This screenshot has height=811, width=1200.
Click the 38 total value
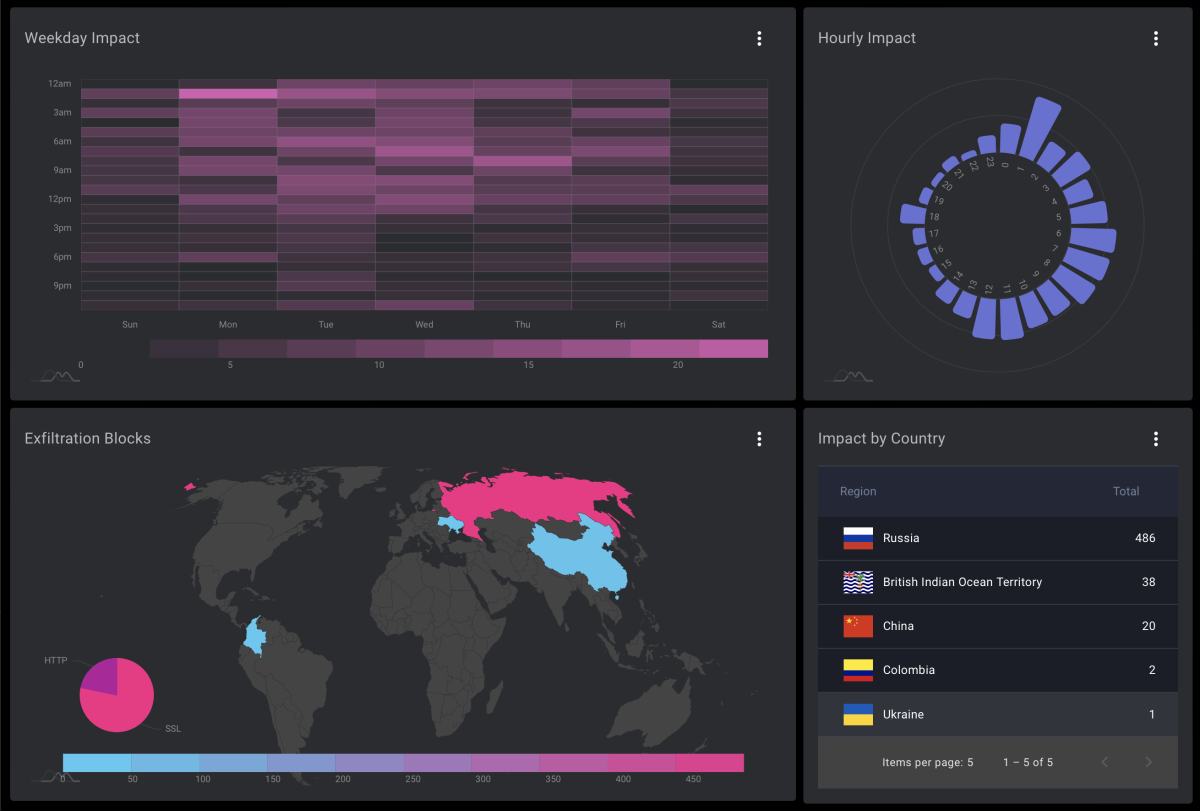[1149, 582]
